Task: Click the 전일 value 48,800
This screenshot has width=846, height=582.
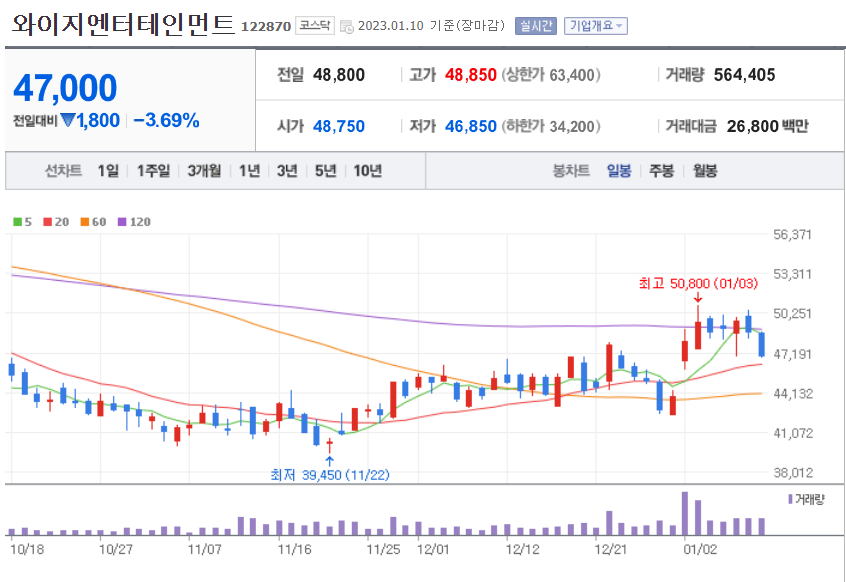Action: click(339, 74)
